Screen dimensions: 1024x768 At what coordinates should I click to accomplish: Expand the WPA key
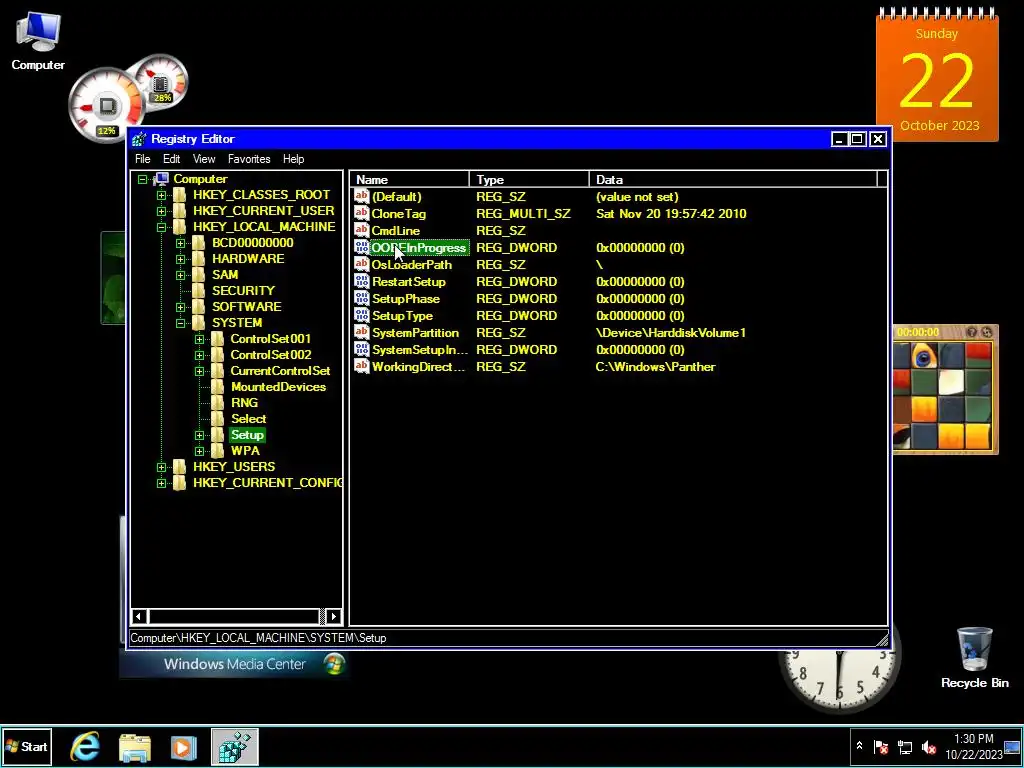pos(199,451)
